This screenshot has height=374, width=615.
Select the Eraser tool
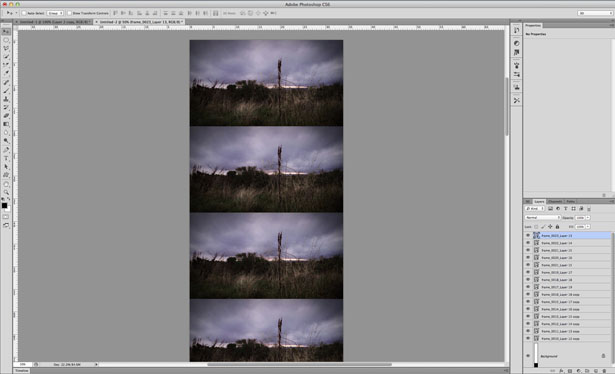point(6,116)
